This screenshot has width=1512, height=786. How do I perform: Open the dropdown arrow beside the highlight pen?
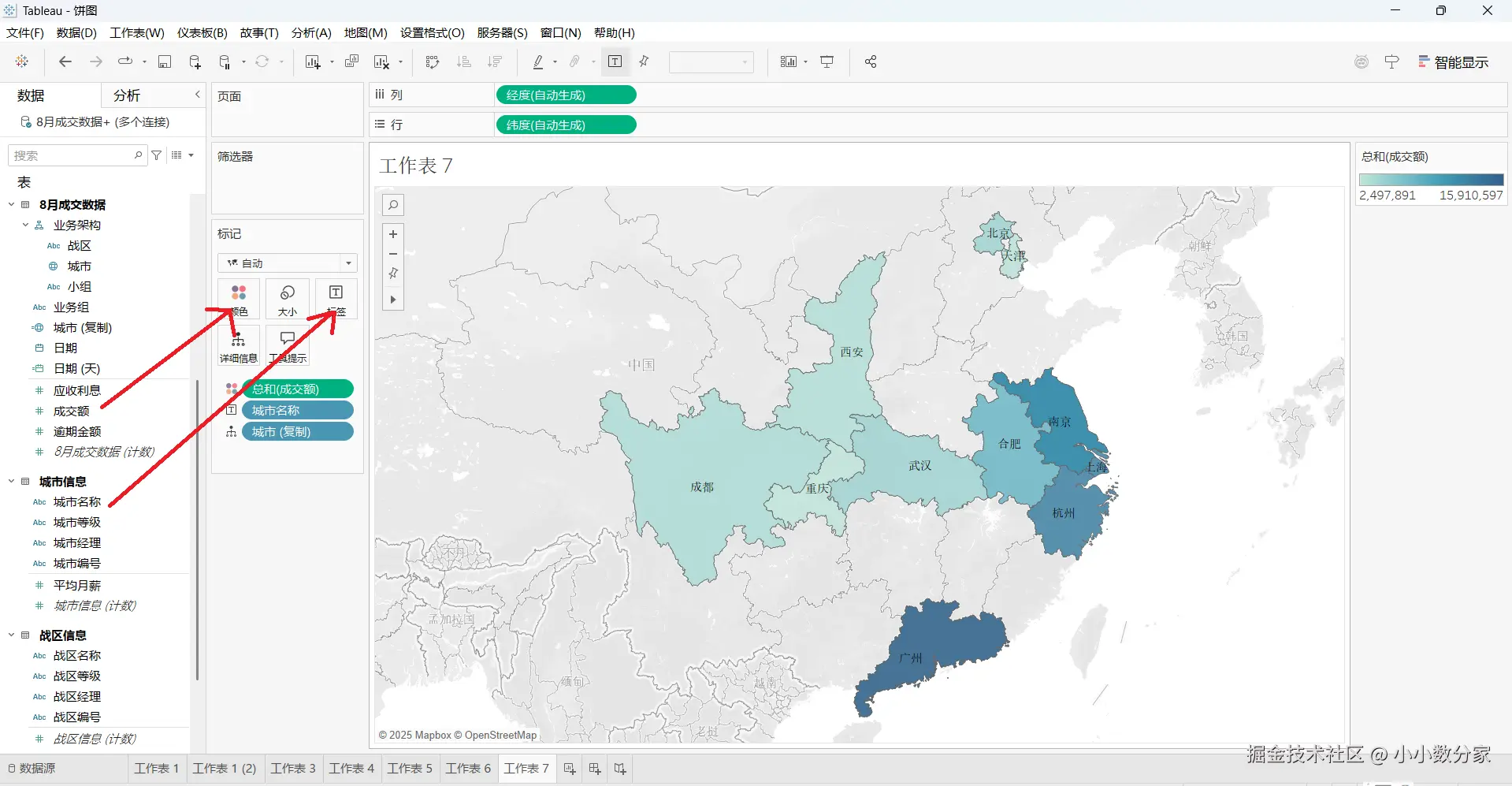pyautogui.click(x=555, y=62)
